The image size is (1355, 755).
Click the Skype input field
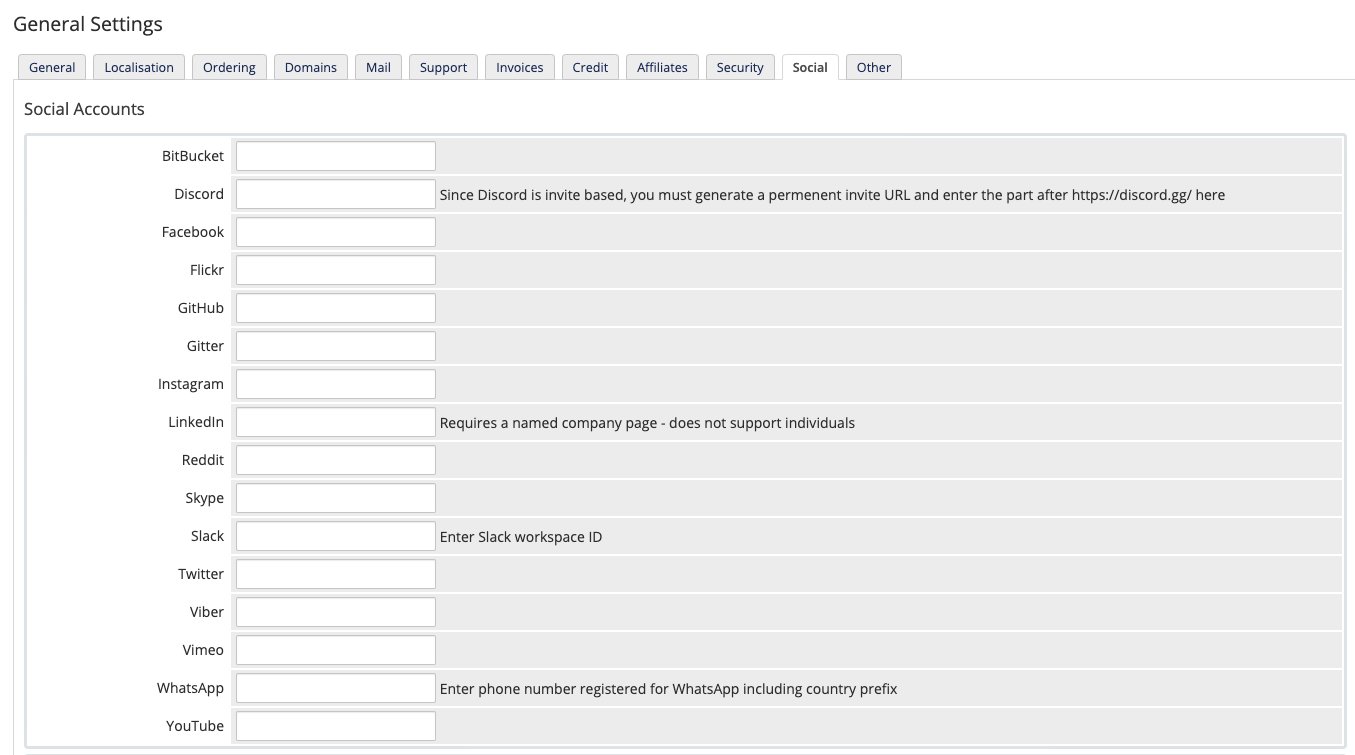click(x=336, y=498)
